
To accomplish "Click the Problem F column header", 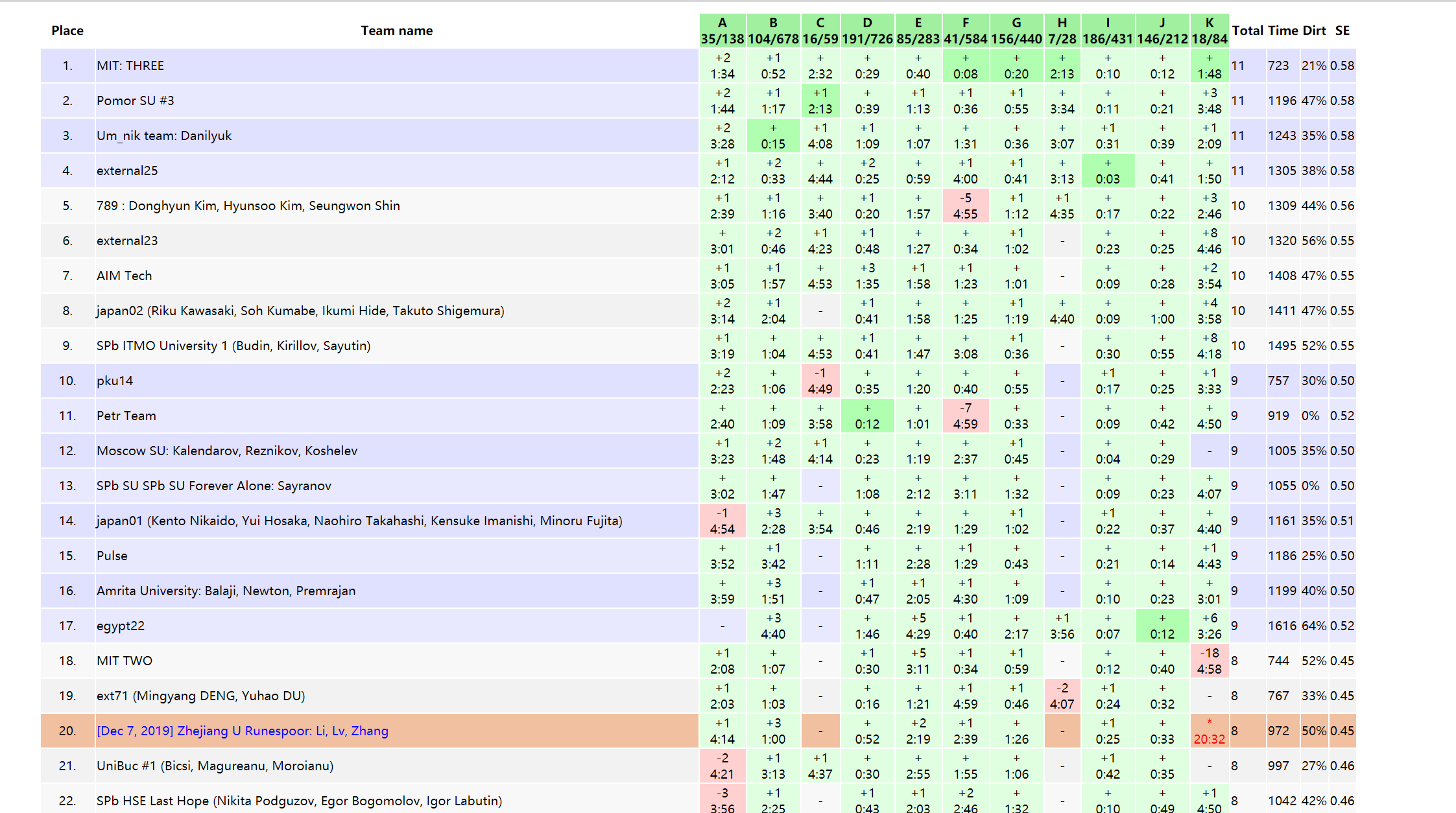I will pos(965,30).
